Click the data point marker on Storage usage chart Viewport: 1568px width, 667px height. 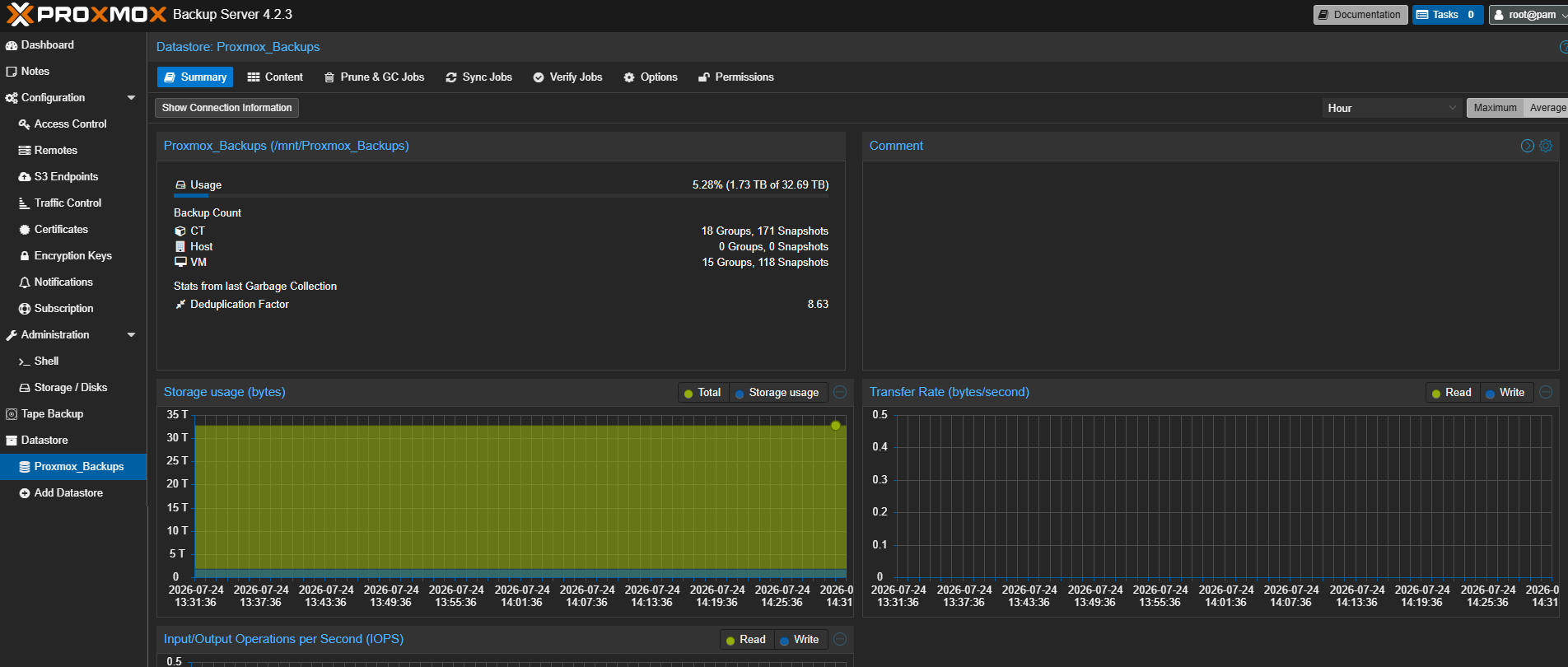point(836,426)
